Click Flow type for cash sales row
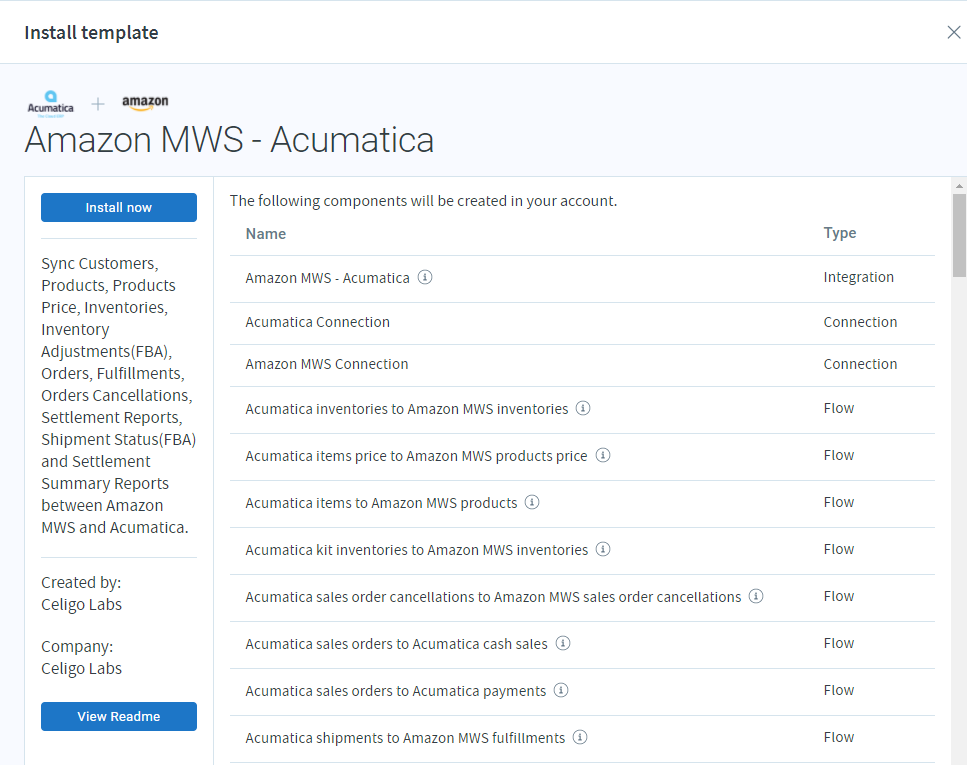967x765 pixels. (x=839, y=643)
